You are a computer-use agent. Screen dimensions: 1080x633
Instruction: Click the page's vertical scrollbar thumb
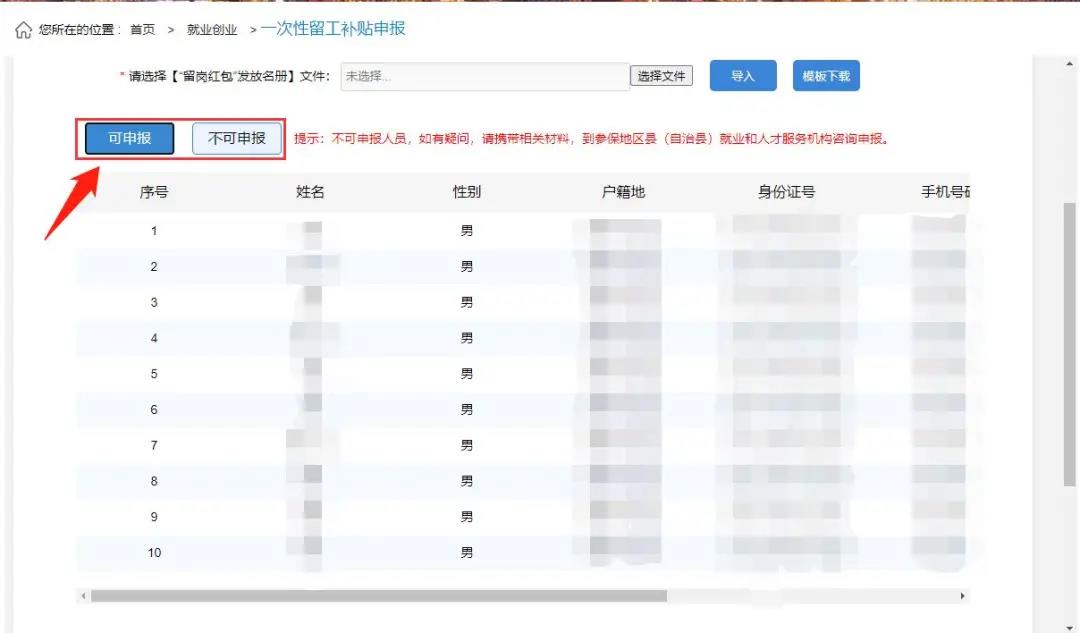pos(1069,340)
